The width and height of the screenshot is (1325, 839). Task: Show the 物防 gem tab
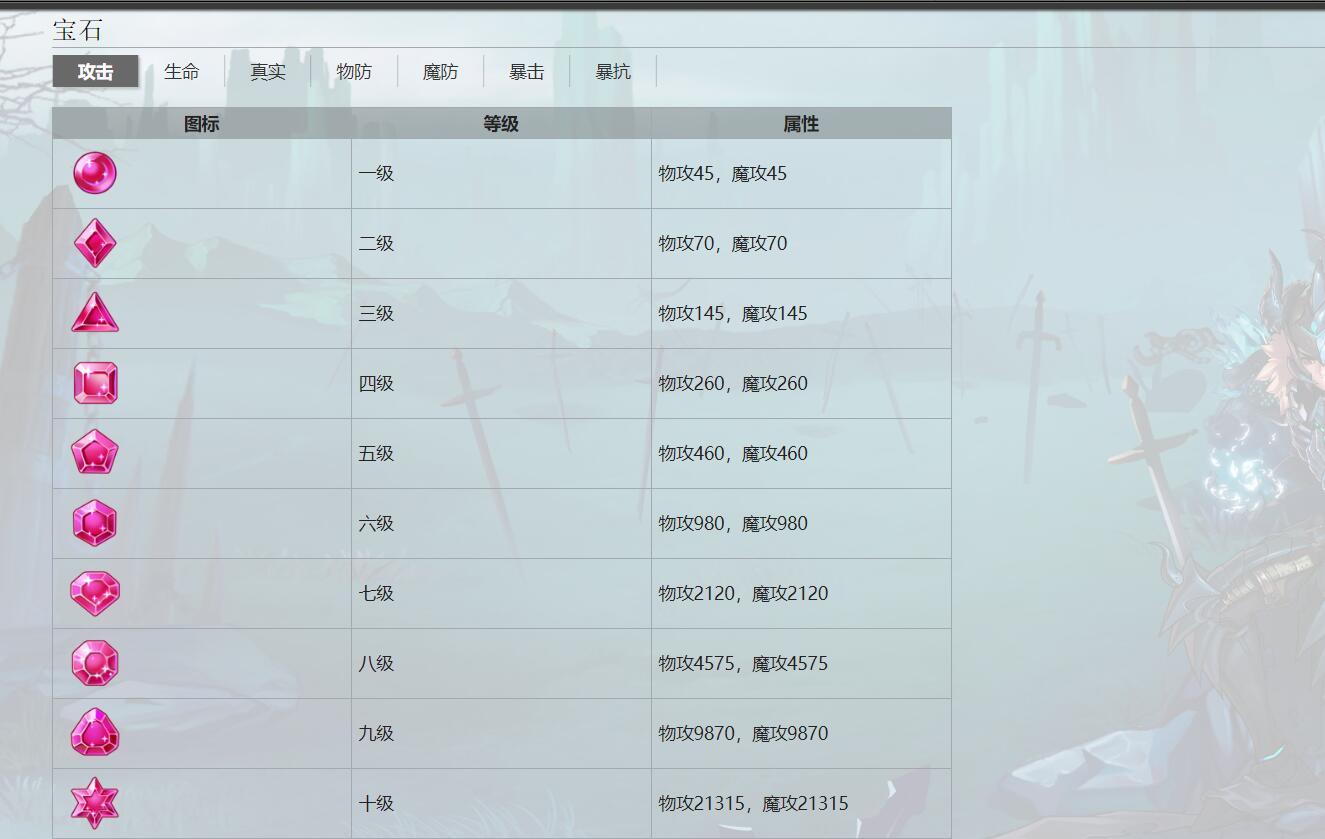[x=354, y=71]
